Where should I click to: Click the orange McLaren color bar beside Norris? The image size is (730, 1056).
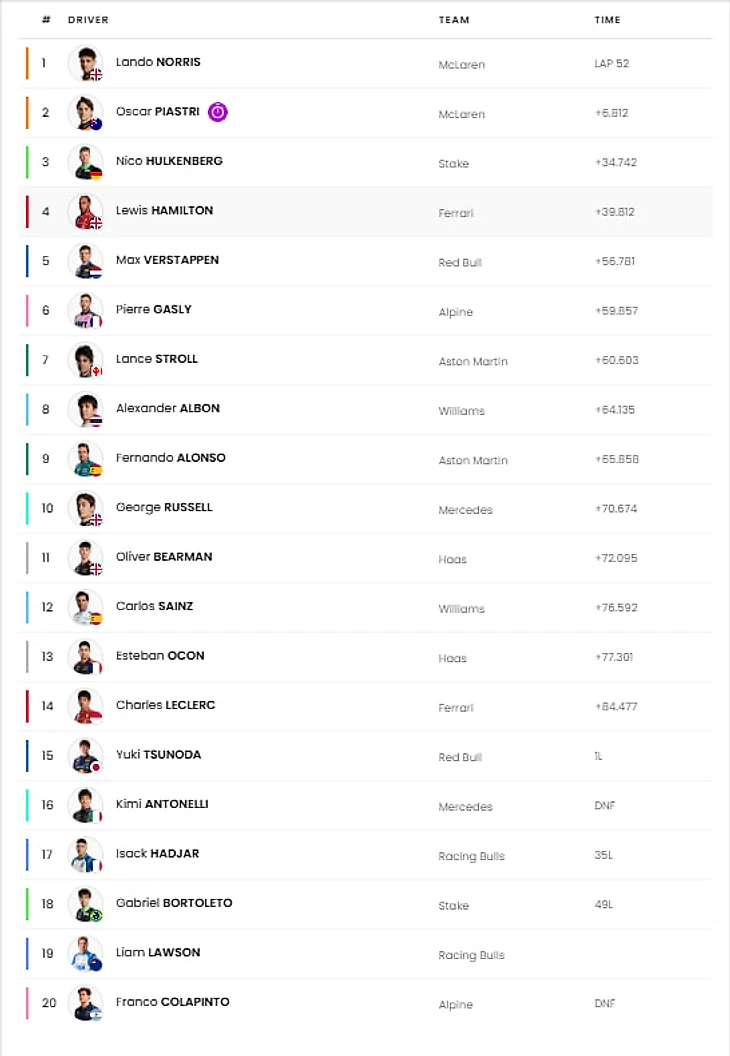tap(27, 63)
